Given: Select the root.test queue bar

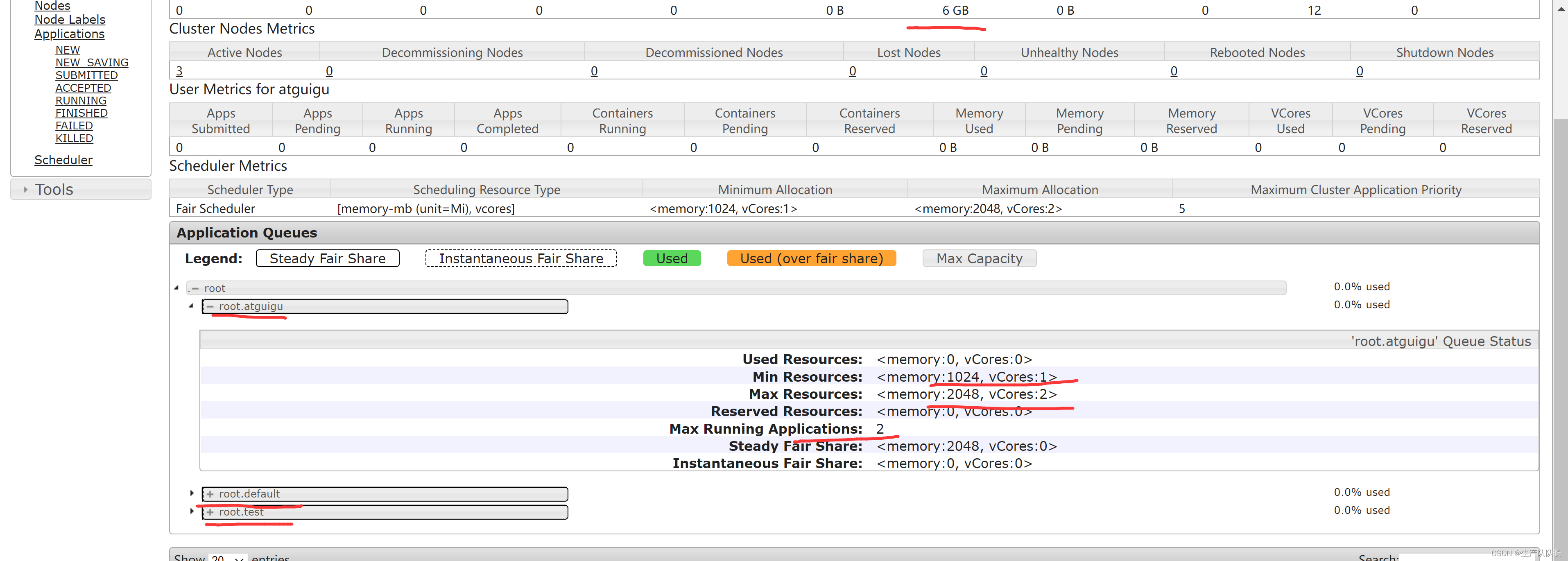Looking at the screenshot, I should [x=385, y=512].
